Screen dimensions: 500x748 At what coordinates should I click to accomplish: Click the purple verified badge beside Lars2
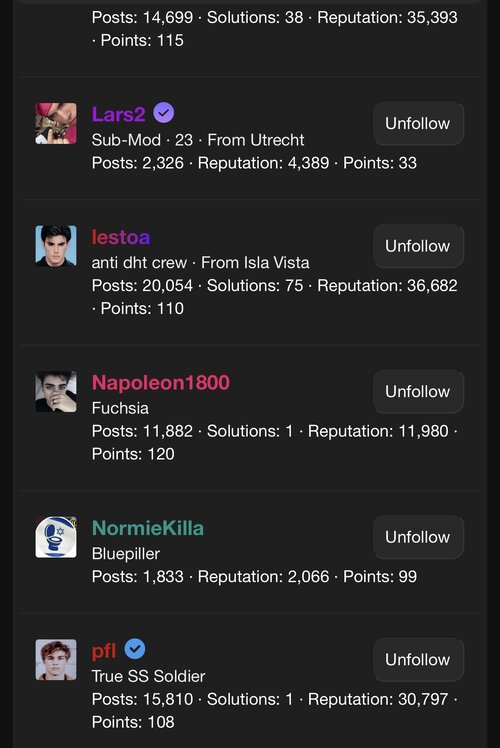point(164,113)
